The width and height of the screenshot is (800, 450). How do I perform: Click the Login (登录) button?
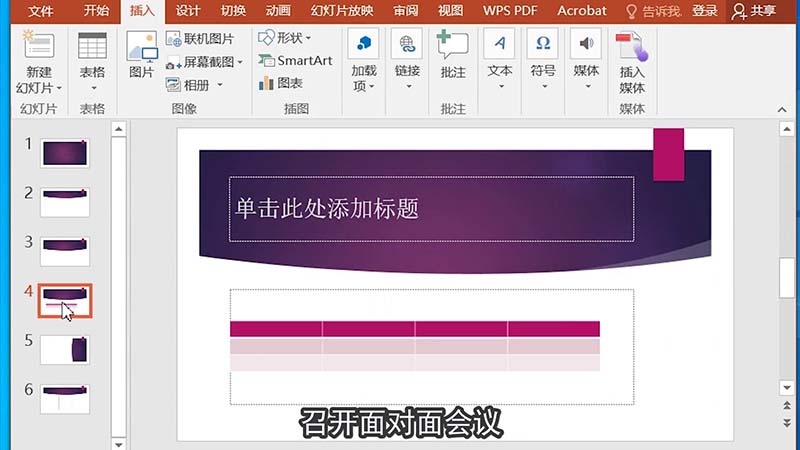coord(705,11)
